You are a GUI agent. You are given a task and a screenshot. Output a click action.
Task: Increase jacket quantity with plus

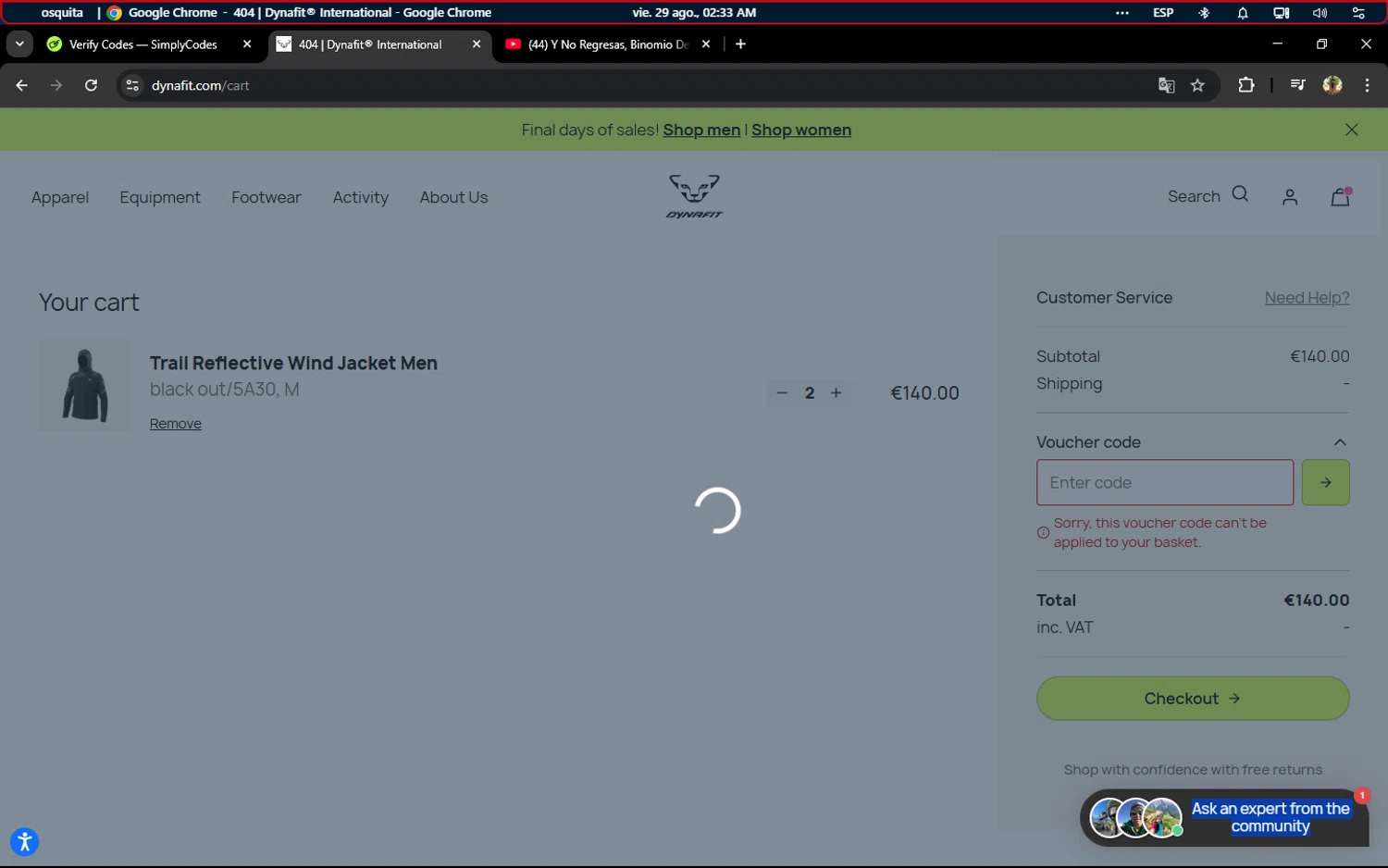837,393
